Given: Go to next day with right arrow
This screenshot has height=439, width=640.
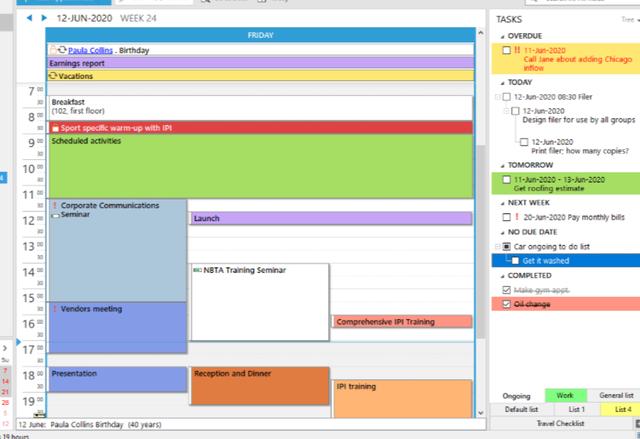Looking at the screenshot, I should tap(42, 19).
